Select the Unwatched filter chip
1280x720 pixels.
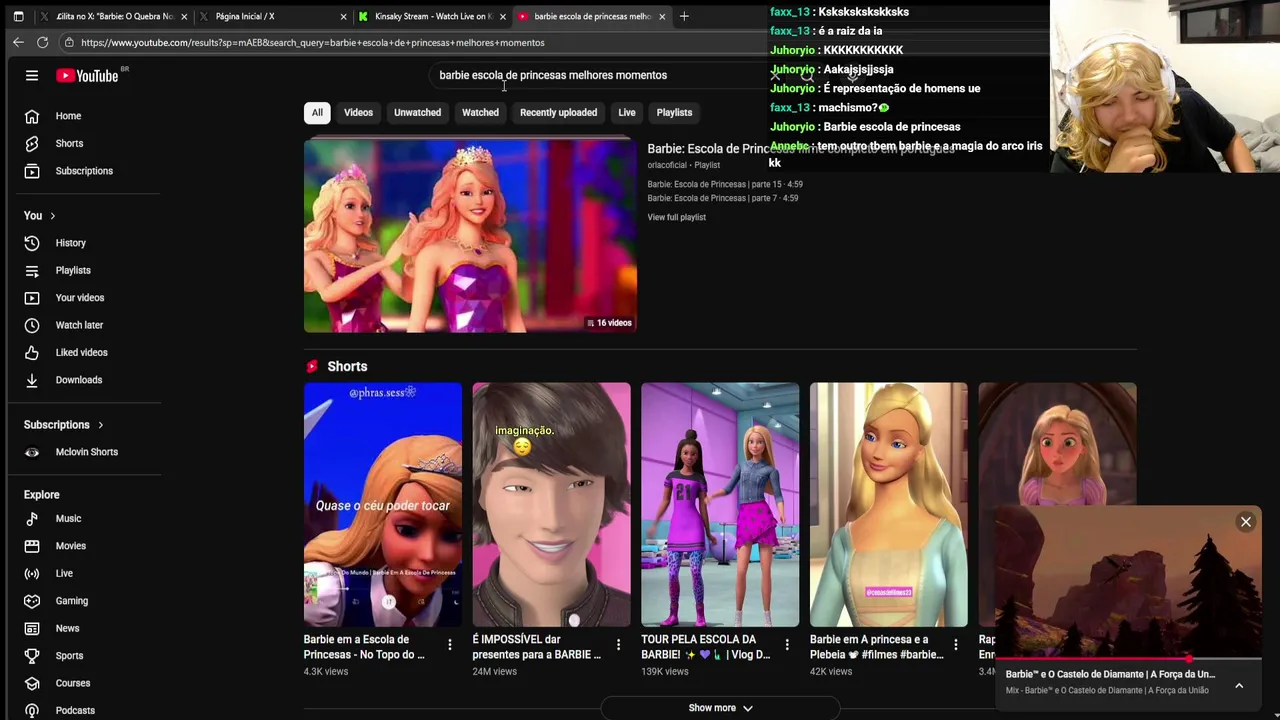coord(417,112)
